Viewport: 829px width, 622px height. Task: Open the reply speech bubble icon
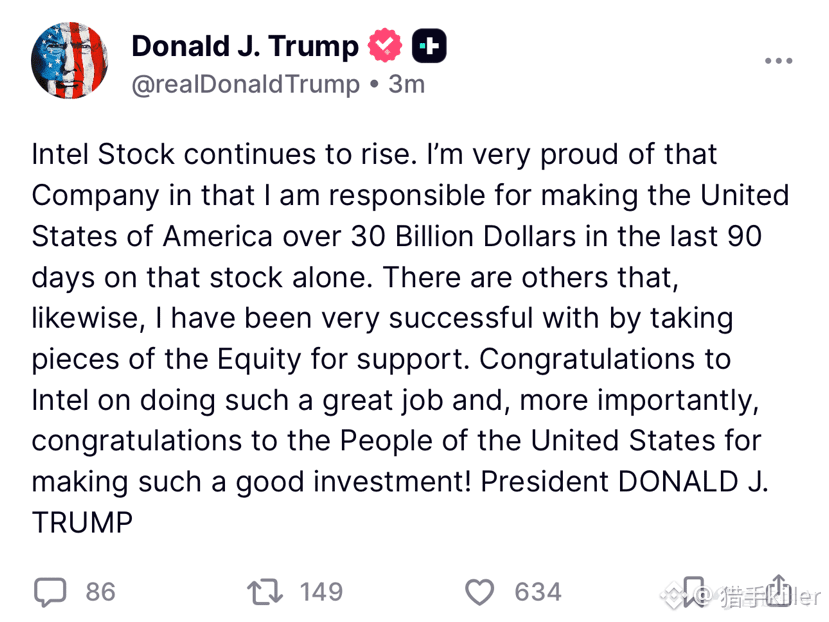pos(50,592)
